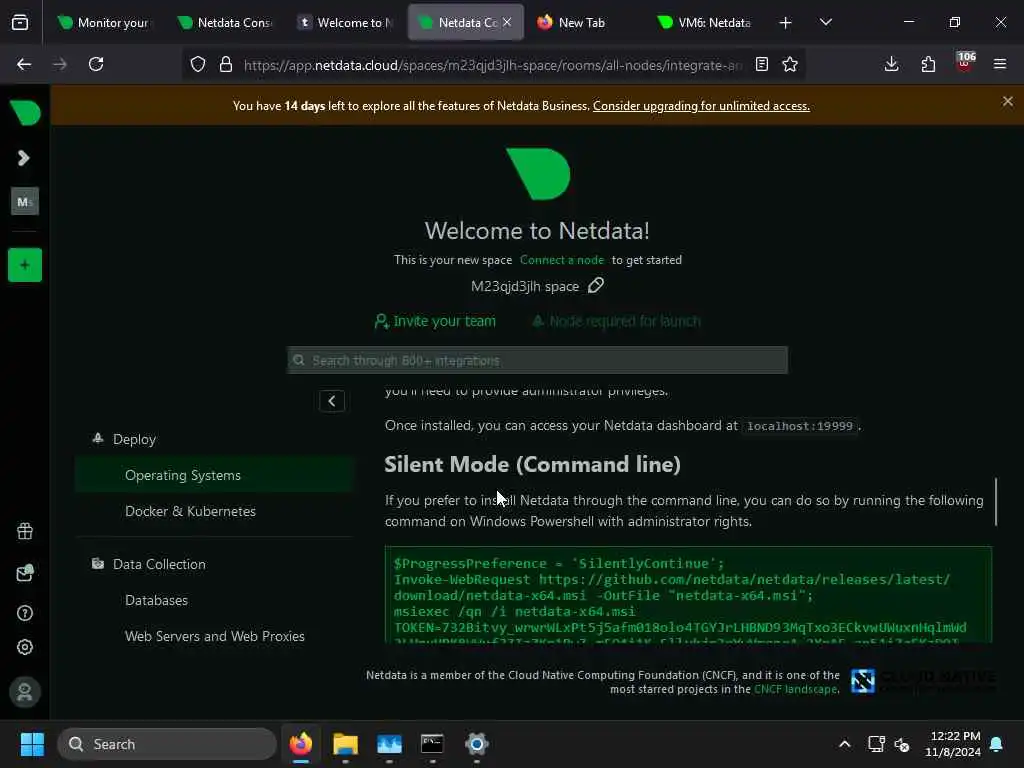Select Operating Systems in the list
1024x768 pixels.
[214, 475]
